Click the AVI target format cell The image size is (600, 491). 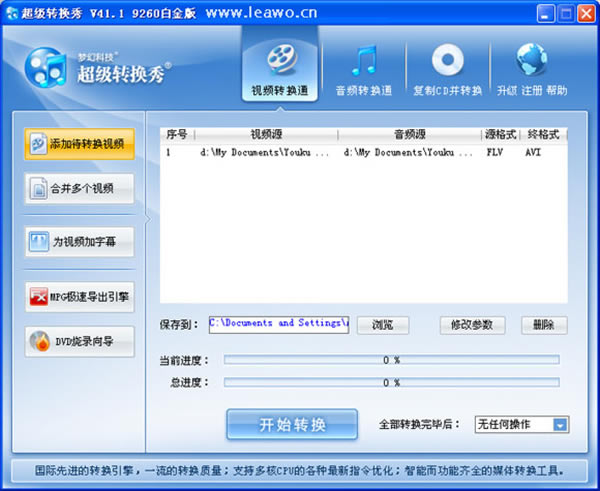(533, 153)
